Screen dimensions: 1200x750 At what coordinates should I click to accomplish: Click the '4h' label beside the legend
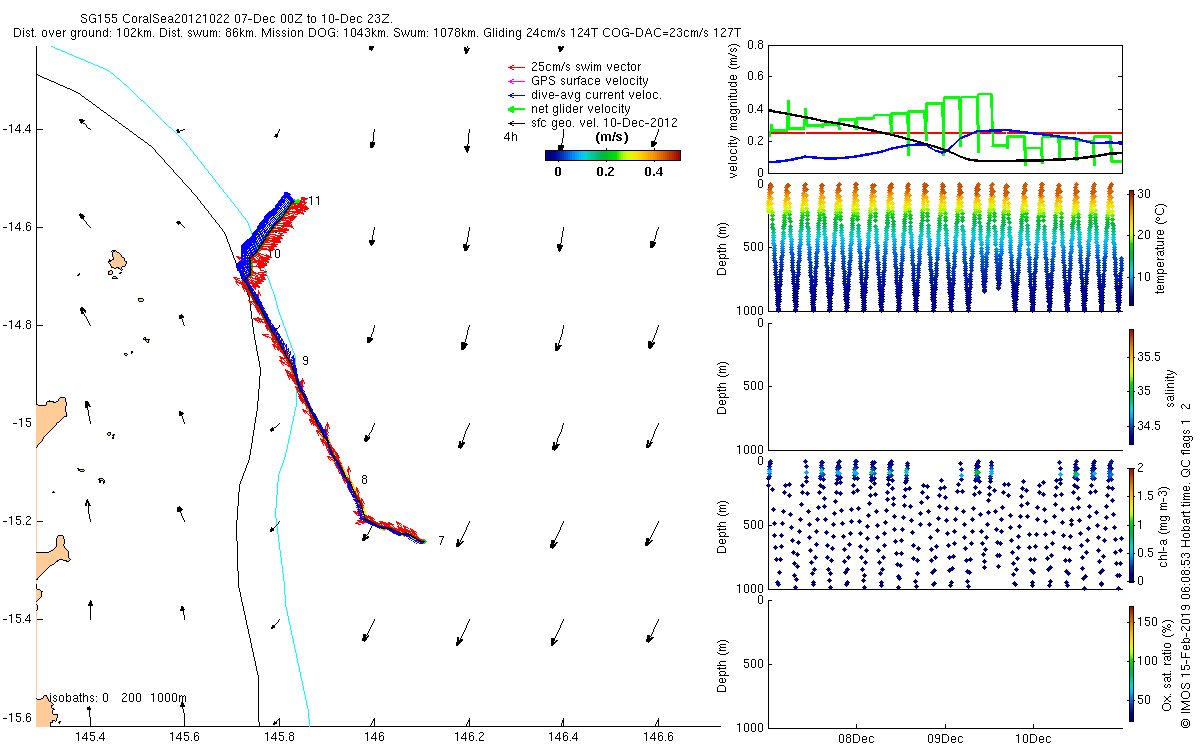(510, 137)
